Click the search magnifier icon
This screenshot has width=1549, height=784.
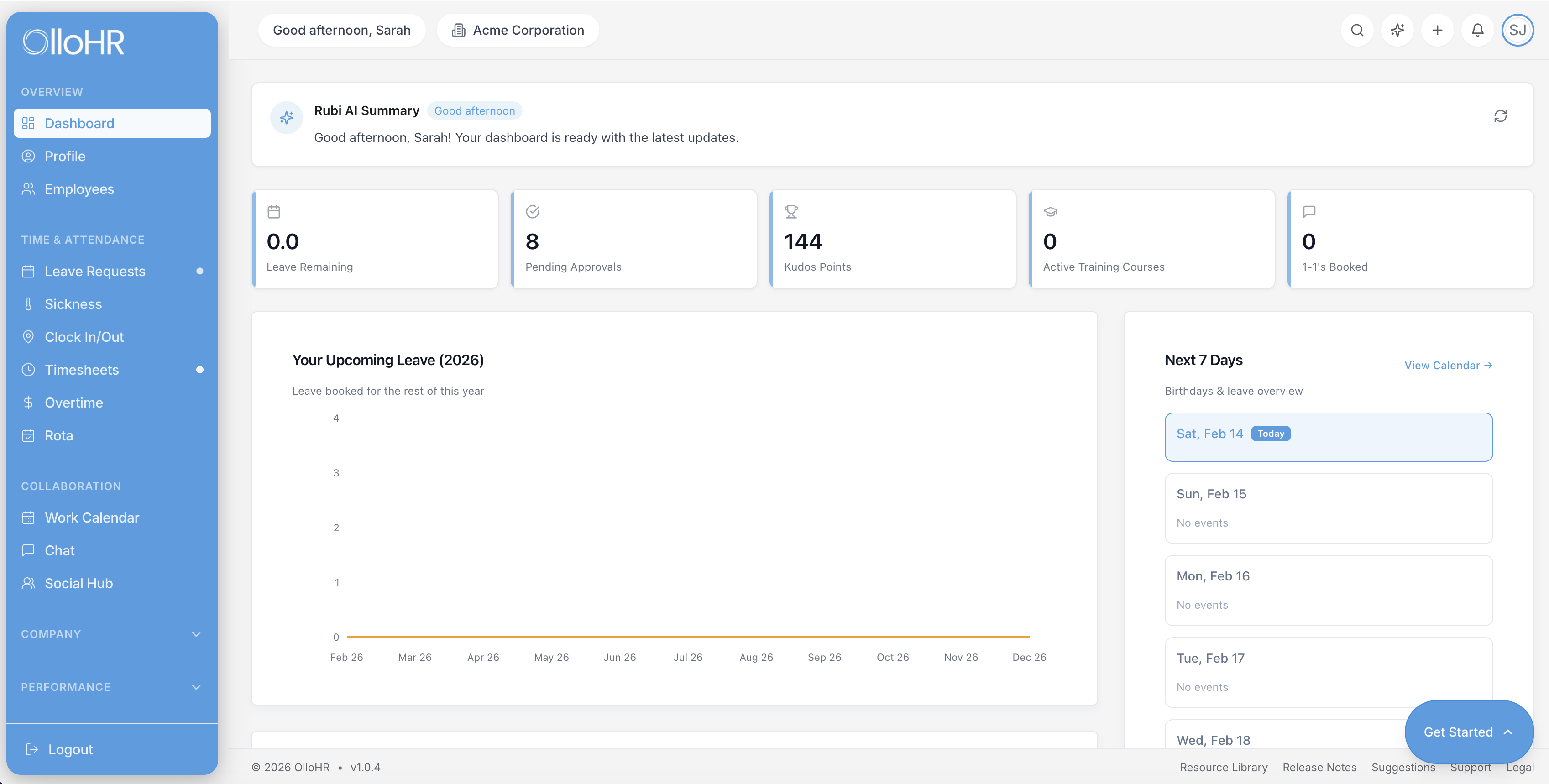(1356, 30)
